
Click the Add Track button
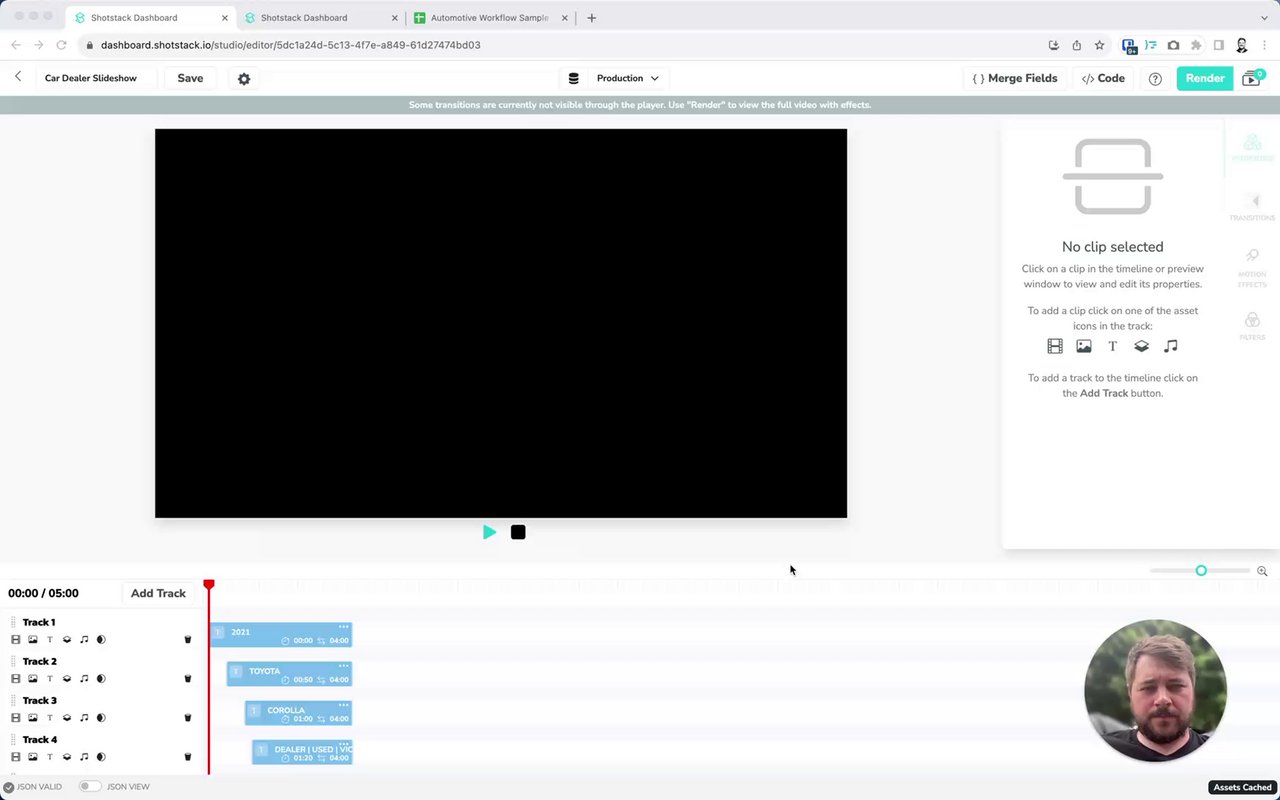coord(158,593)
